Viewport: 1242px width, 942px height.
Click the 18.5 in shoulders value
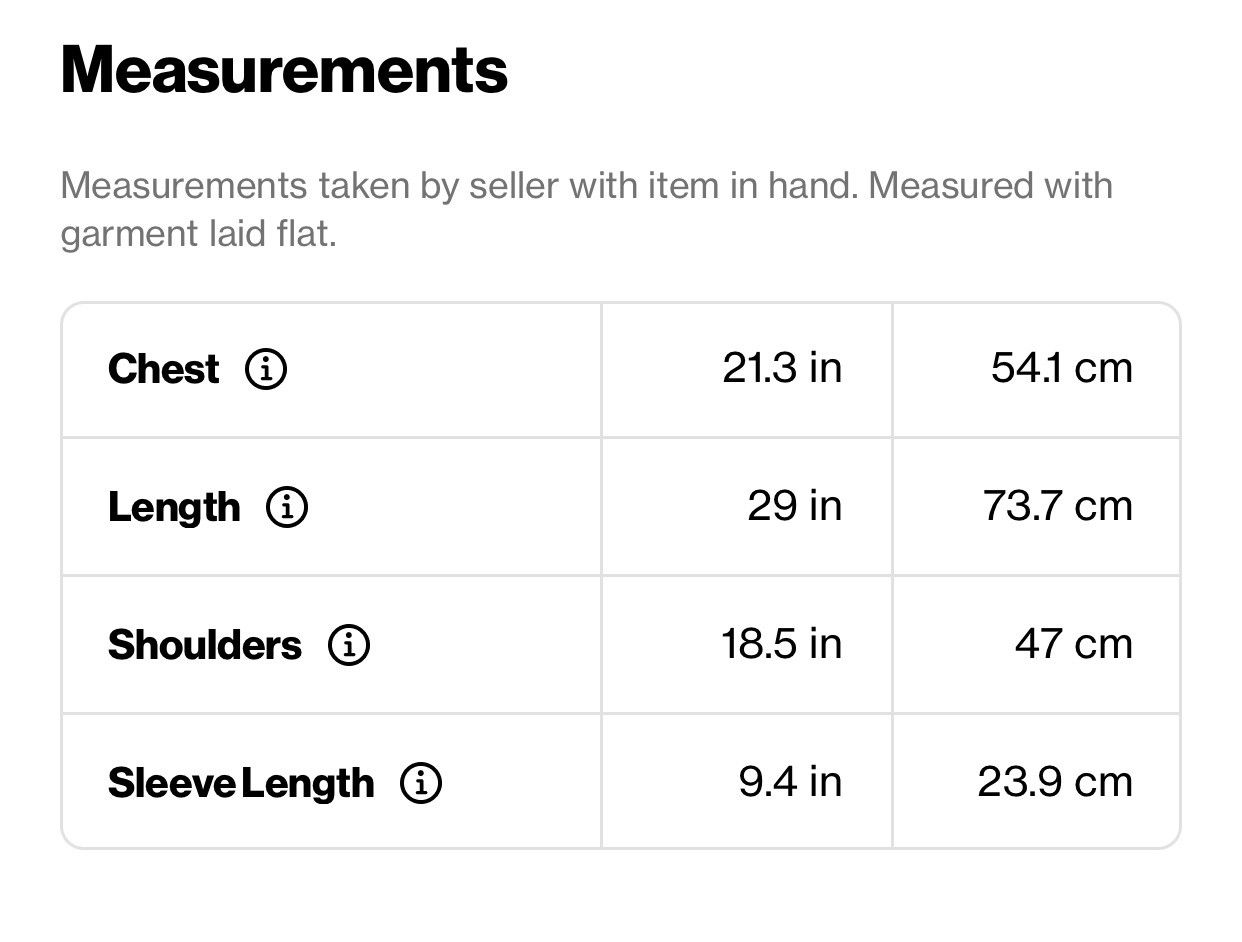[782, 644]
